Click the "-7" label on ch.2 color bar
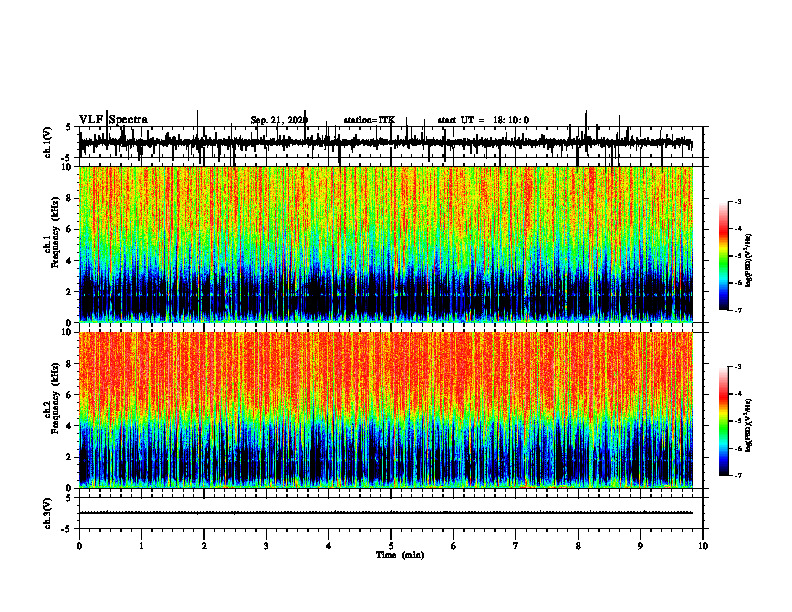The width and height of the screenshot is (792, 612). click(738, 475)
